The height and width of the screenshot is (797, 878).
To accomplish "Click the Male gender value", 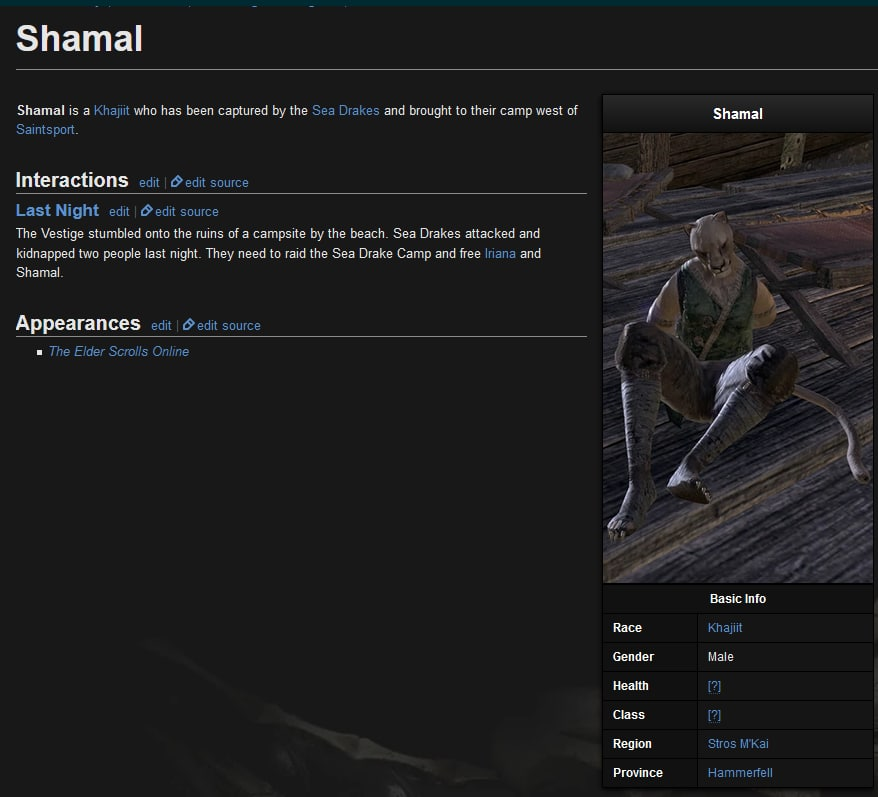I will point(720,657).
